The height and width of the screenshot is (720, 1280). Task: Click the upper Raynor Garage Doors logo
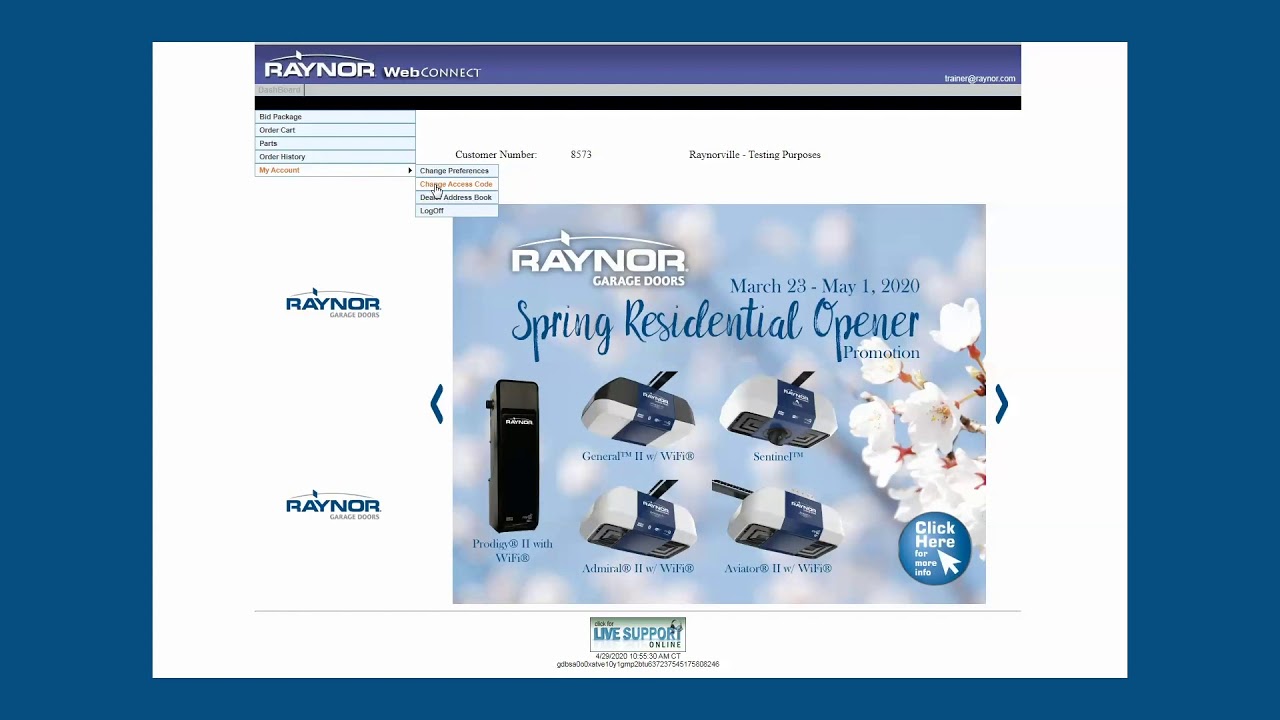point(333,303)
